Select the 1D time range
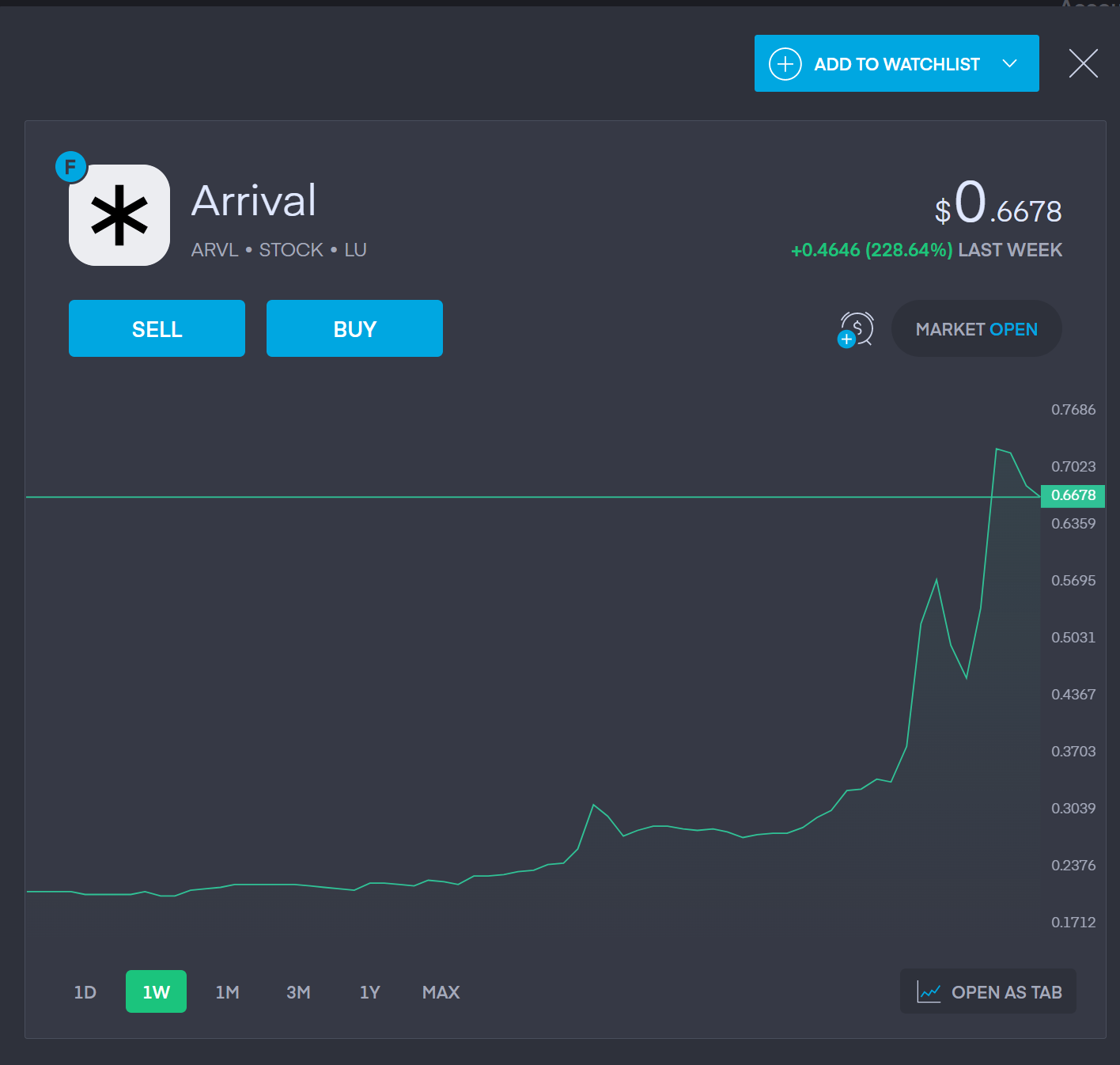Image resolution: width=1120 pixels, height=1065 pixels. coord(85,992)
